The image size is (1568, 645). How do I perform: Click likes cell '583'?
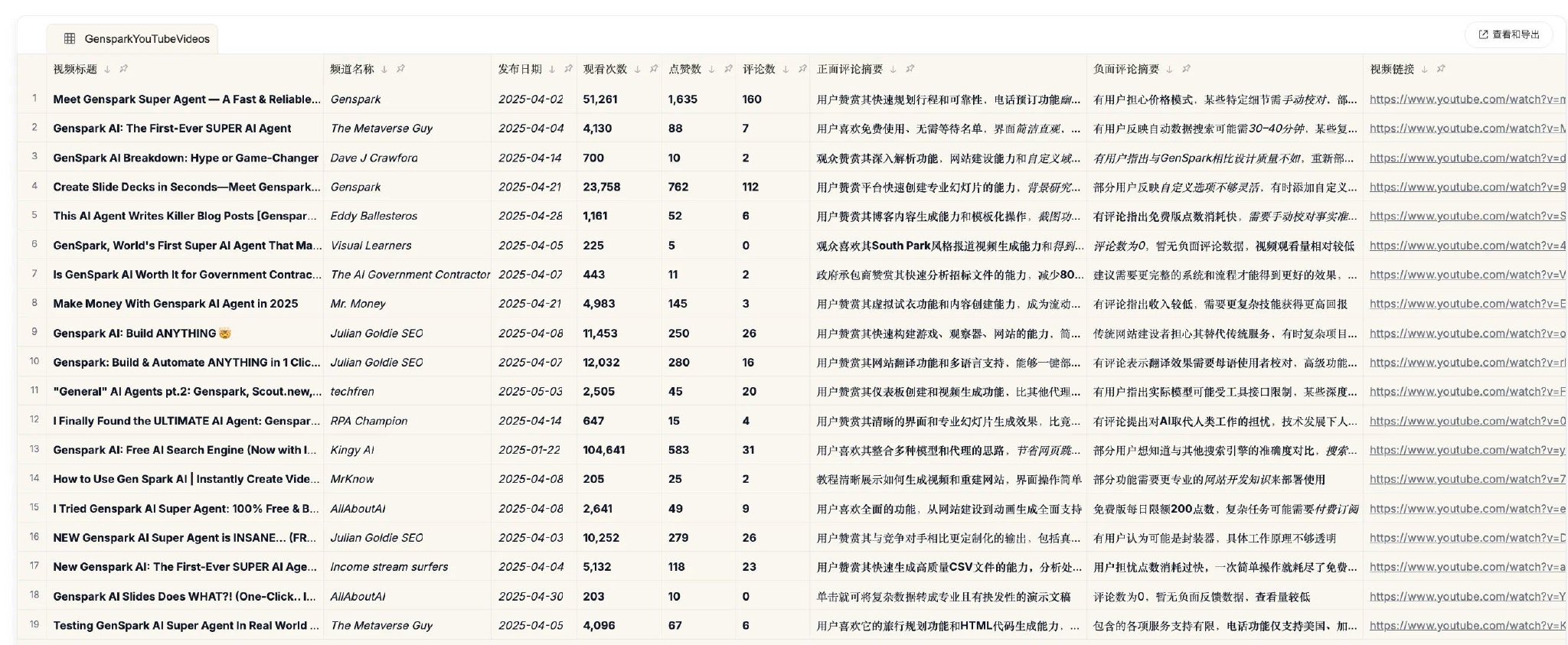coord(678,450)
